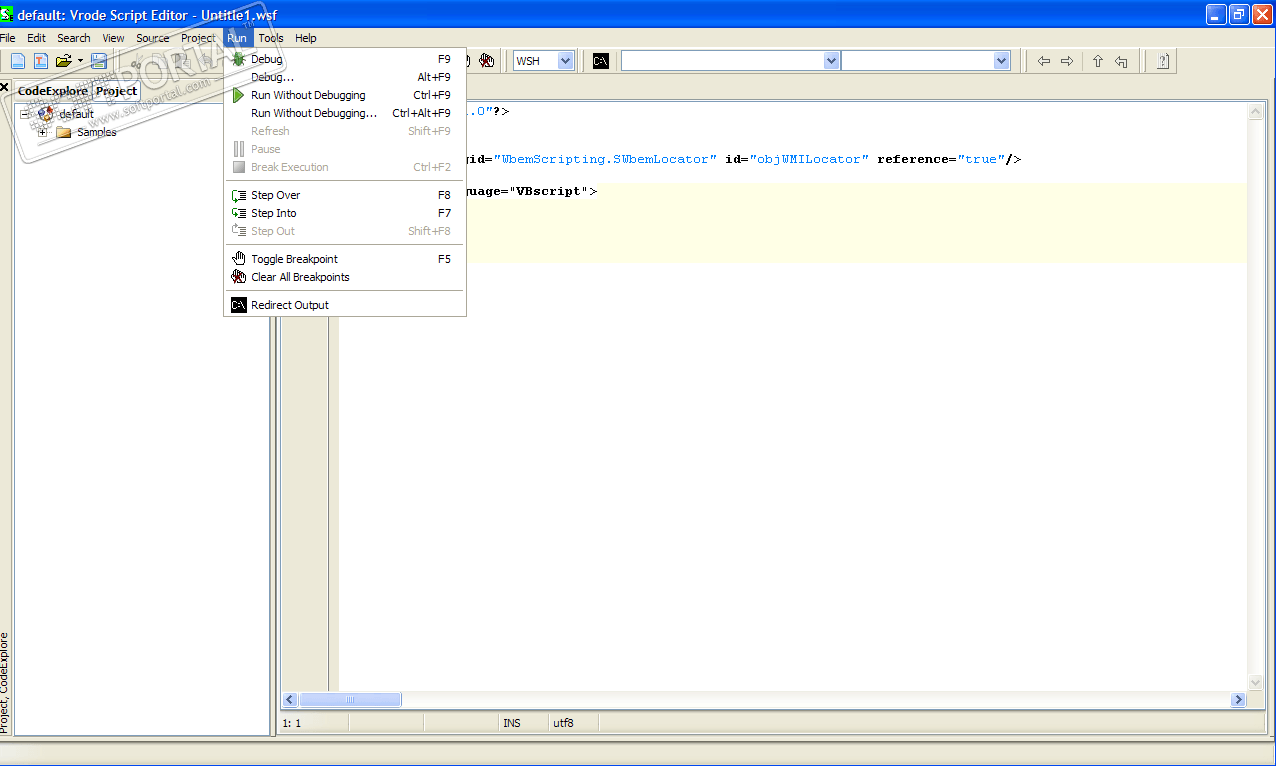Open help with the question mark toolbar icon
The image size is (1276, 766).
(x=1163, y=61)
